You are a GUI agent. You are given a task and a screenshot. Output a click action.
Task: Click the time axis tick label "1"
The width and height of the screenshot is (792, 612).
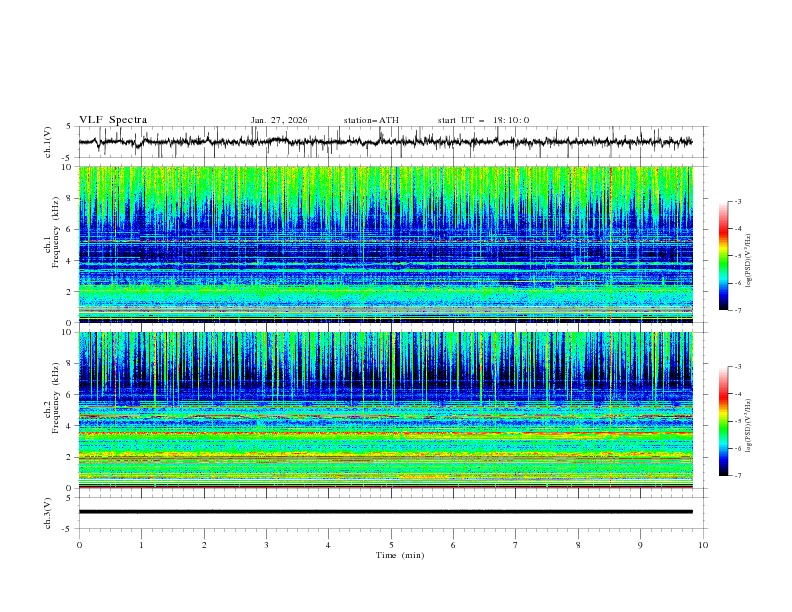141,545
